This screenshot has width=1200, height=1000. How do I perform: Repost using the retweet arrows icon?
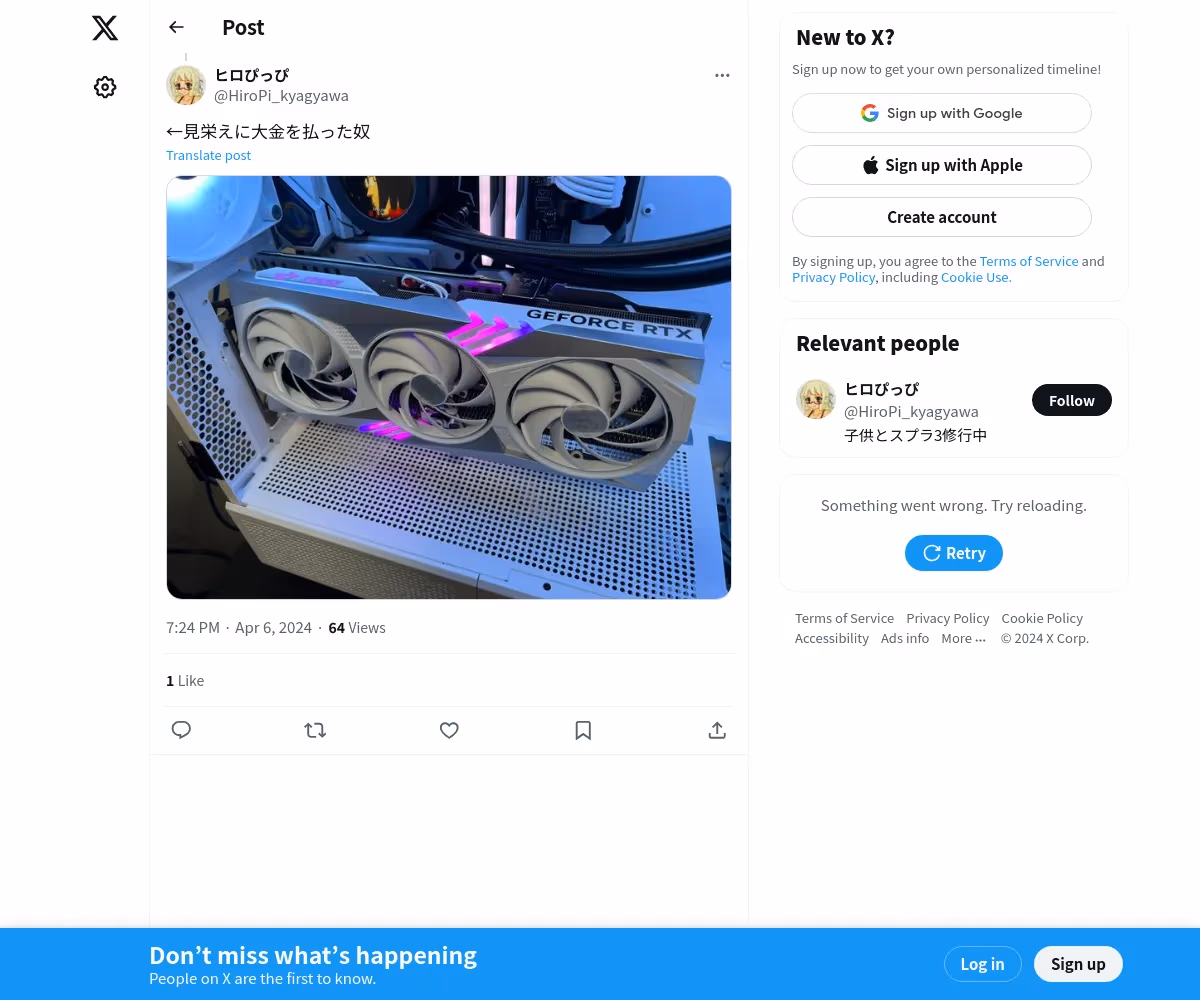tap(315, 730)
